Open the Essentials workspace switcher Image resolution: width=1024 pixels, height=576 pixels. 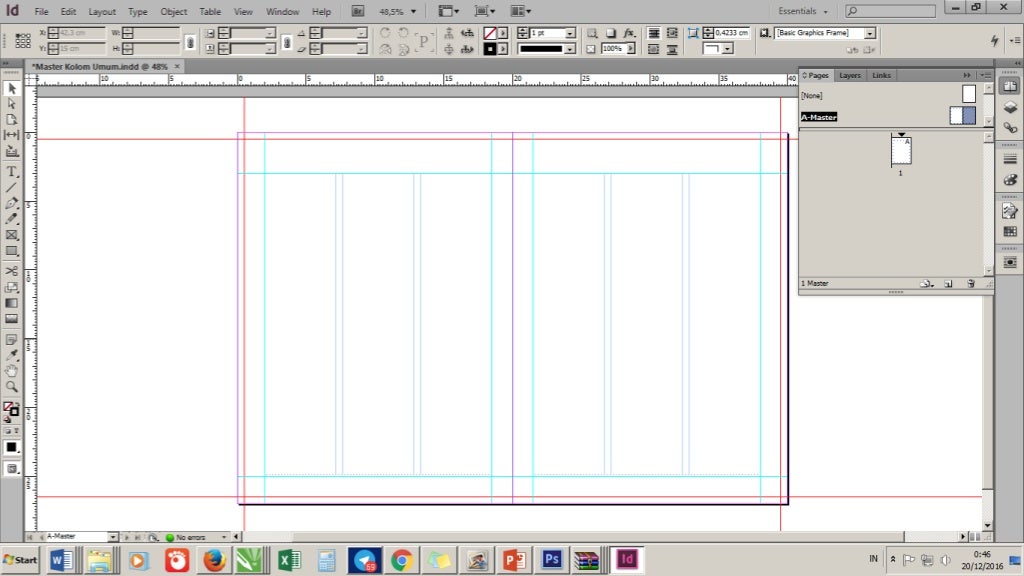pos(803,11)
